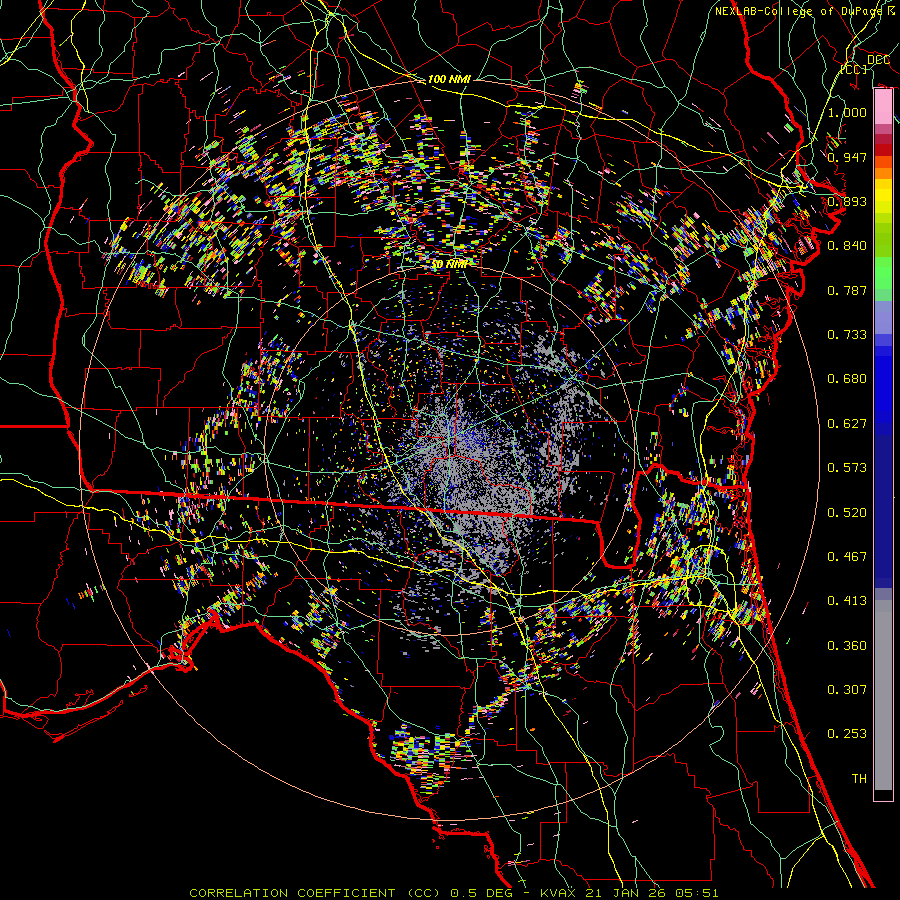Click the 0.520 legend value
This screenshot has height=900, width=900.
[847, 513]
